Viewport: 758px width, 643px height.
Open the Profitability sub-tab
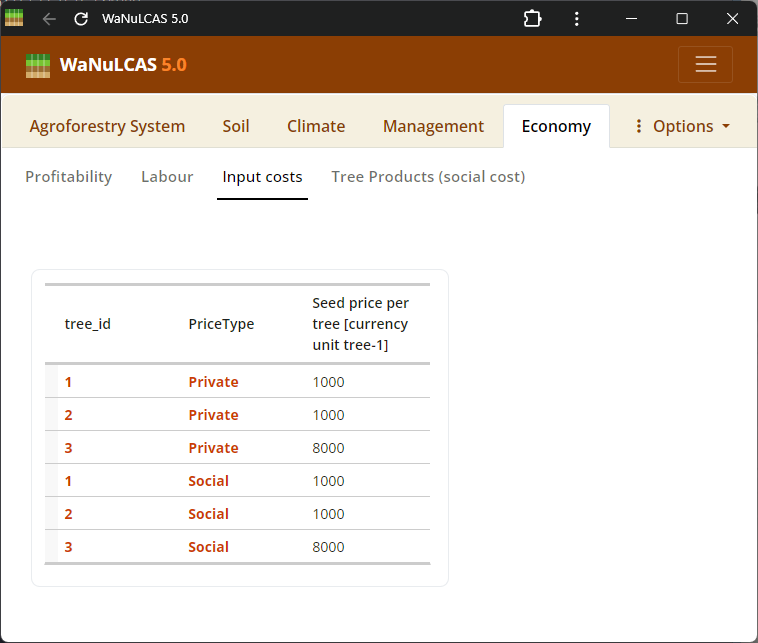(68, 177)
